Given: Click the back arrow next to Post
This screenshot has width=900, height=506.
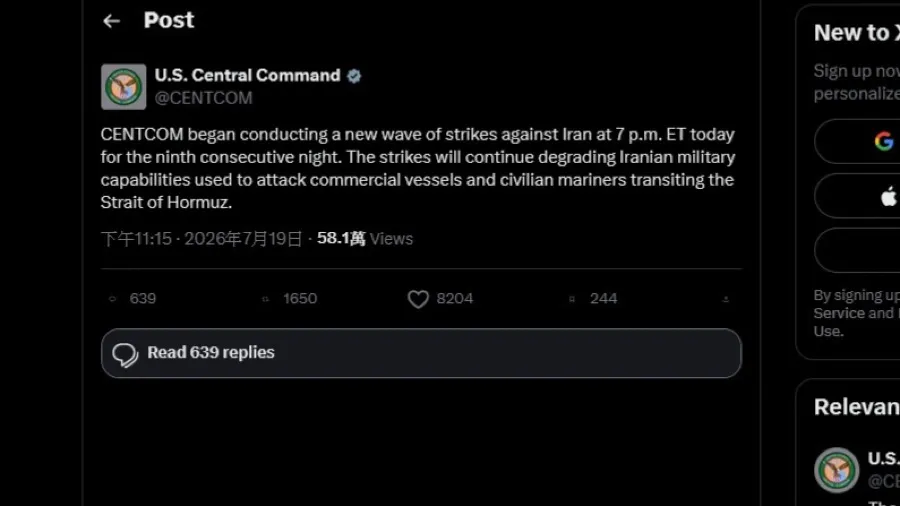Looking at the screenshot, I should tap(111, 21).
